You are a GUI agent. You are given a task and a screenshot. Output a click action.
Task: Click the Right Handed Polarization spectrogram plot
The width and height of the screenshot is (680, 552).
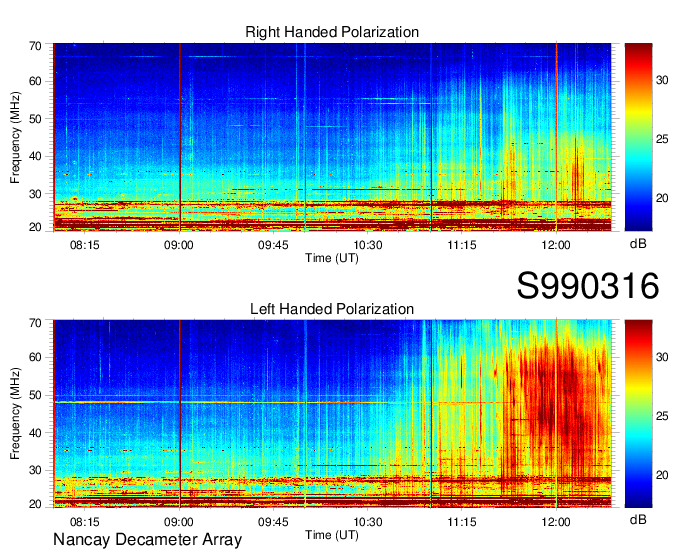(x=332, y=137)
